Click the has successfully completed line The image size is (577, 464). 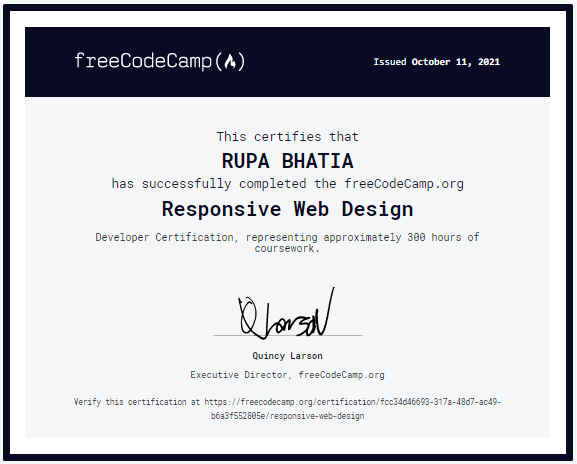(287, 184)
